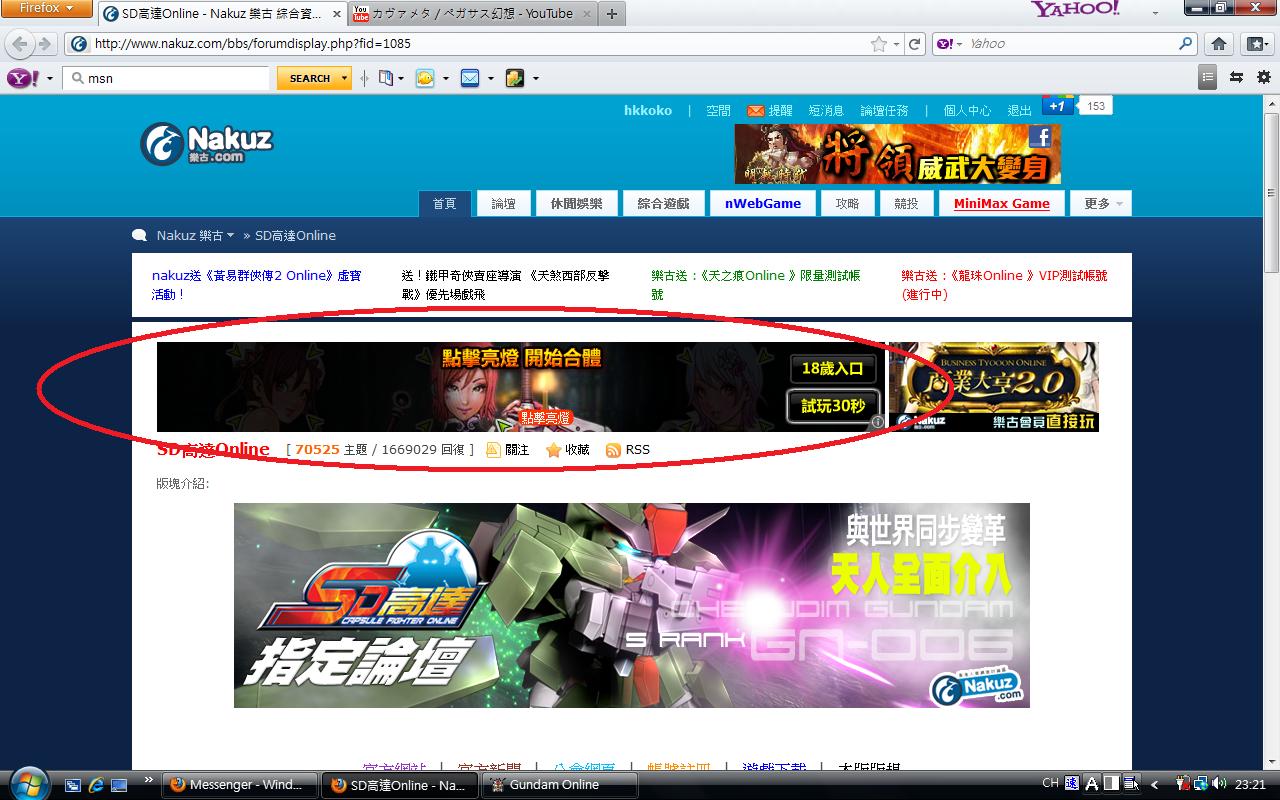Click the Firefox home icon
Viewport: 1280px width, 800px height.
1218,44
